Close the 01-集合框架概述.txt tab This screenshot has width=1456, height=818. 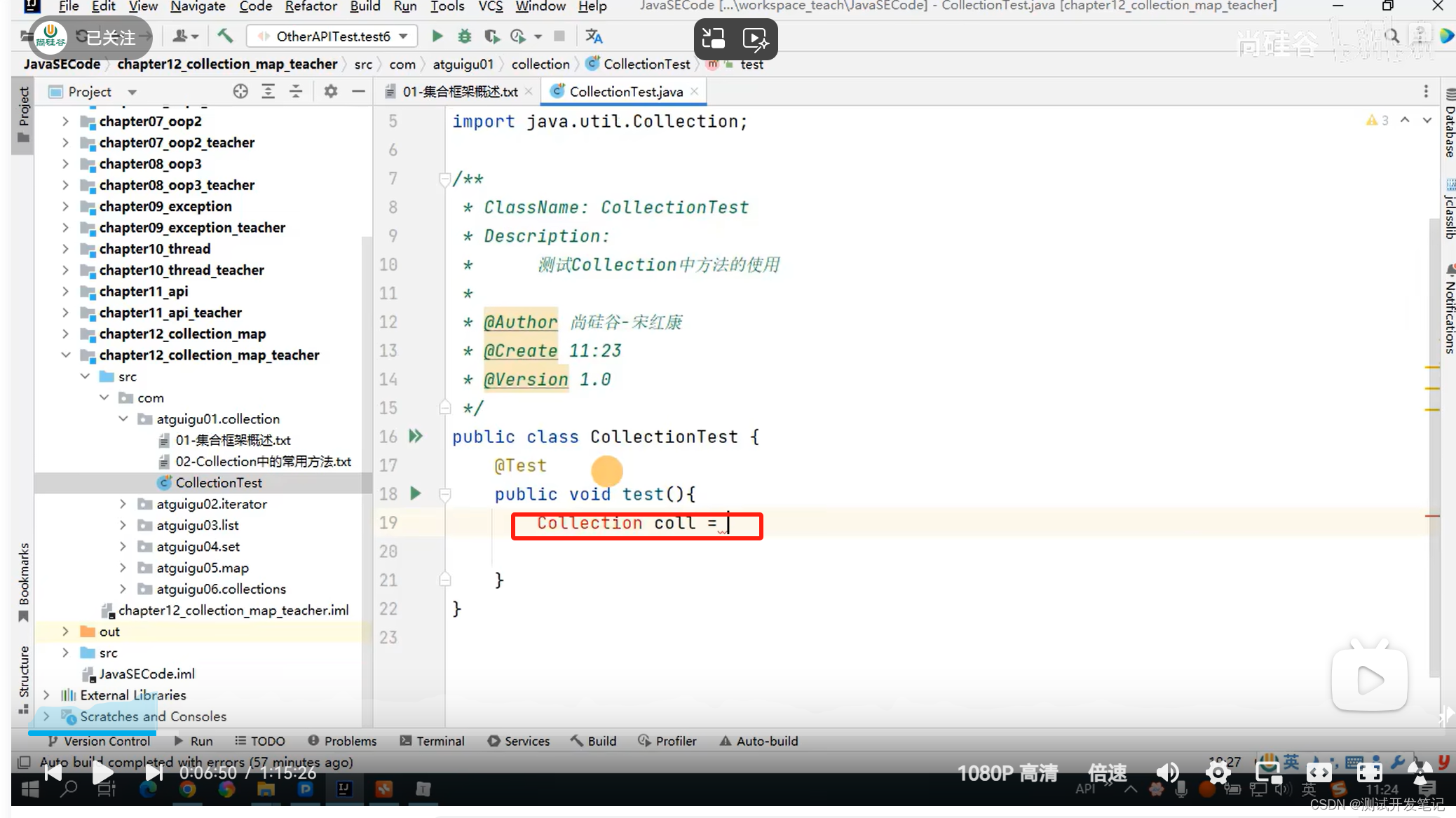coord(529,91)
